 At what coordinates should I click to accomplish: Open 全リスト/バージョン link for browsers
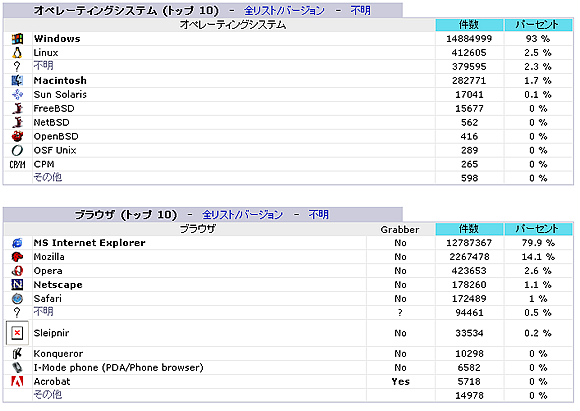pos(242,215)
